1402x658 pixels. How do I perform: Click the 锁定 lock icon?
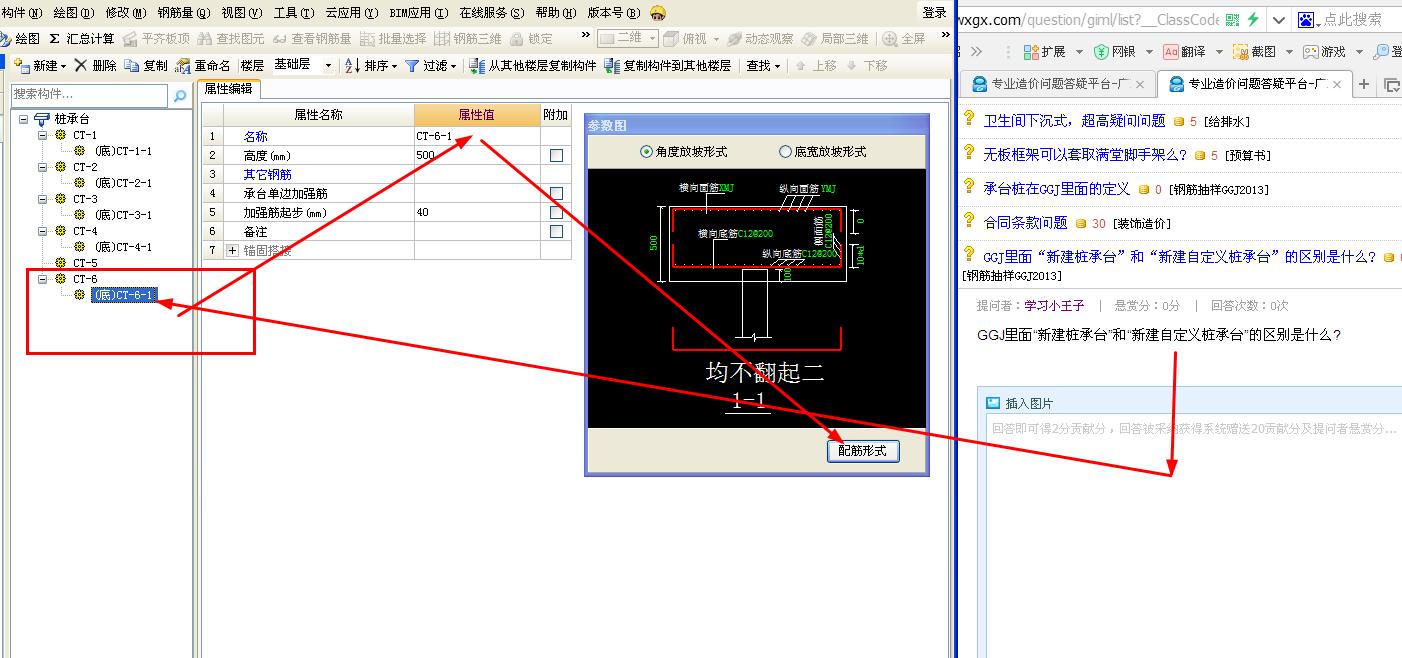coord(517,39)
